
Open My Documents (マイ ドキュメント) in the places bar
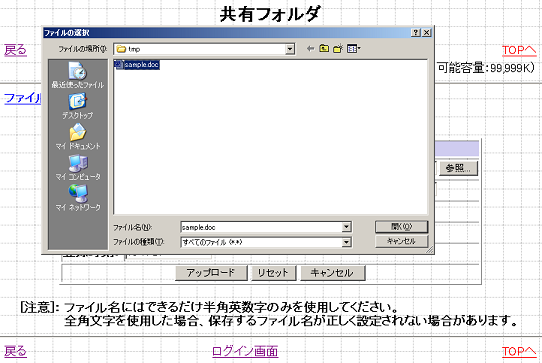click(x=78, y=137)
